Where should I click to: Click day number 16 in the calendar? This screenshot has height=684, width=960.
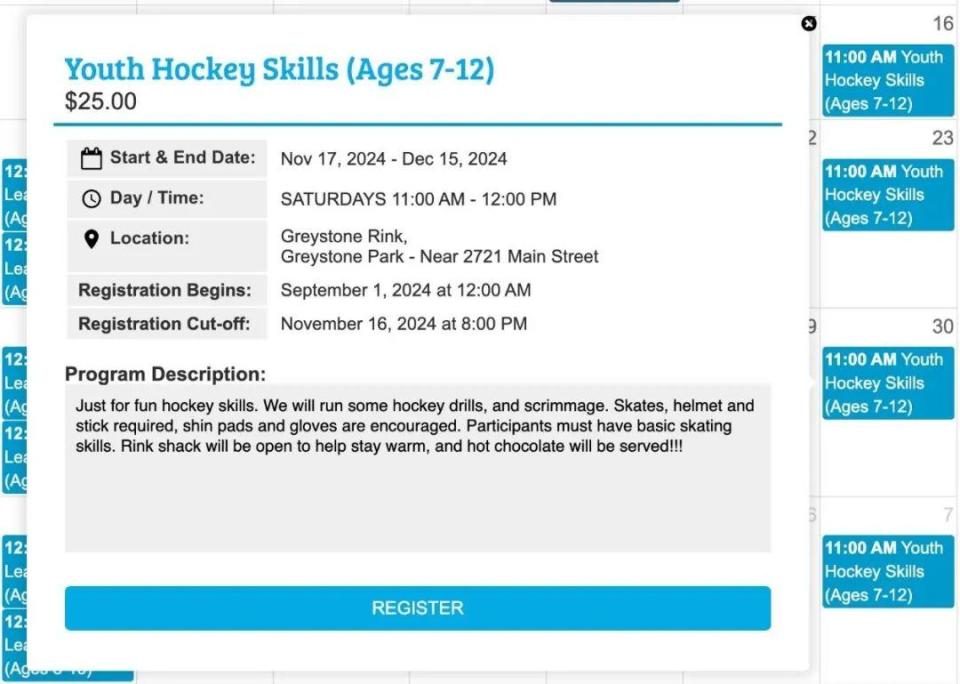pos(942,24)
